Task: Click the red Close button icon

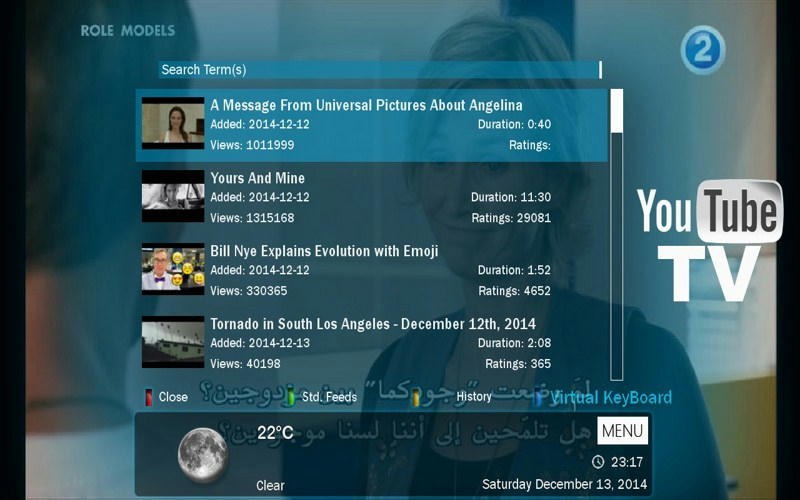Action: click(148, 397)
